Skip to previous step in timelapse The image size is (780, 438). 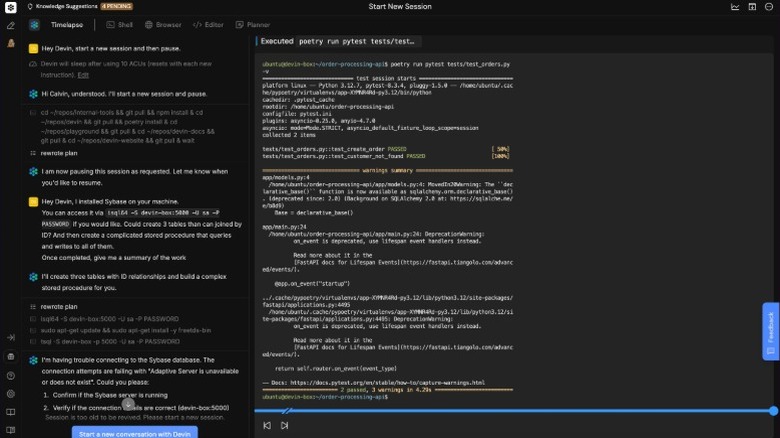(267, 425)
